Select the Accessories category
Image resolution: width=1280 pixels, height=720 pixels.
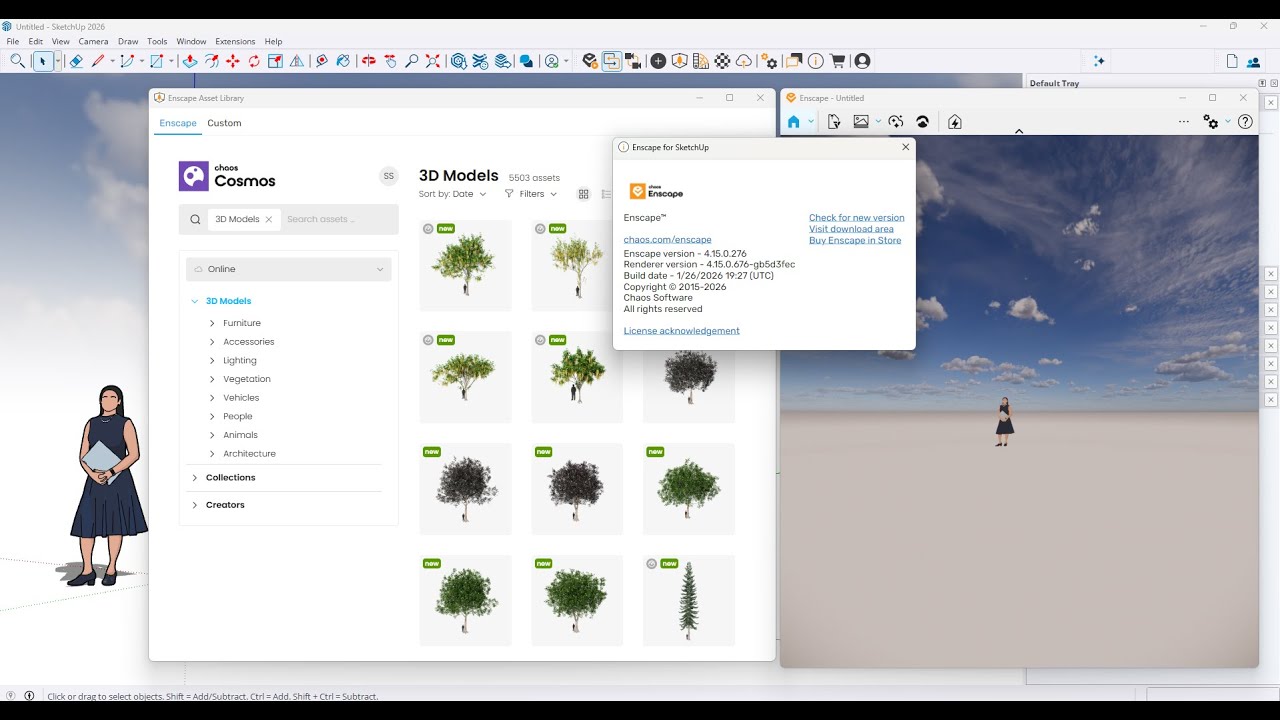(249, 342)
